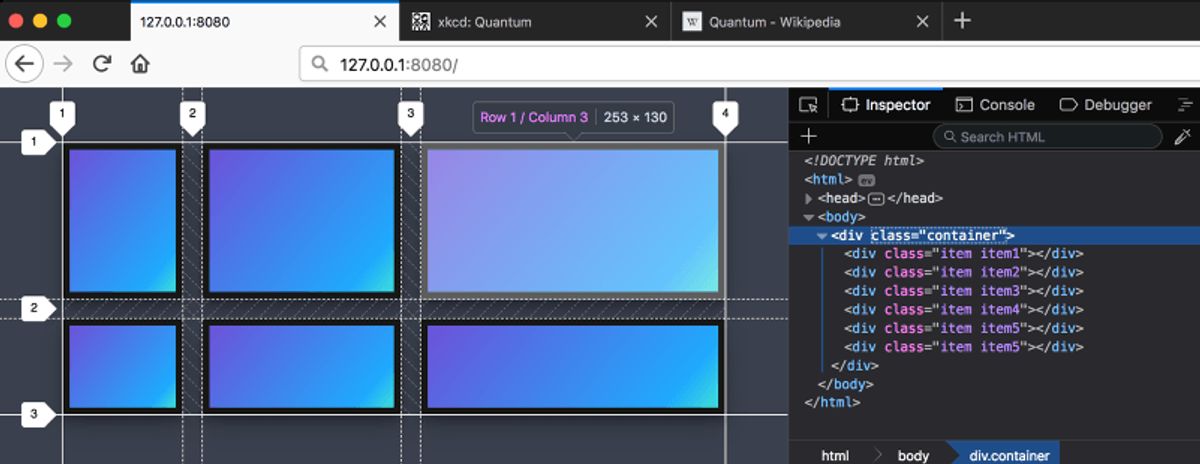Close the 127.0.0.1:8080 tab
This screenshot has width=1200, height=464.
coord(380,21)
